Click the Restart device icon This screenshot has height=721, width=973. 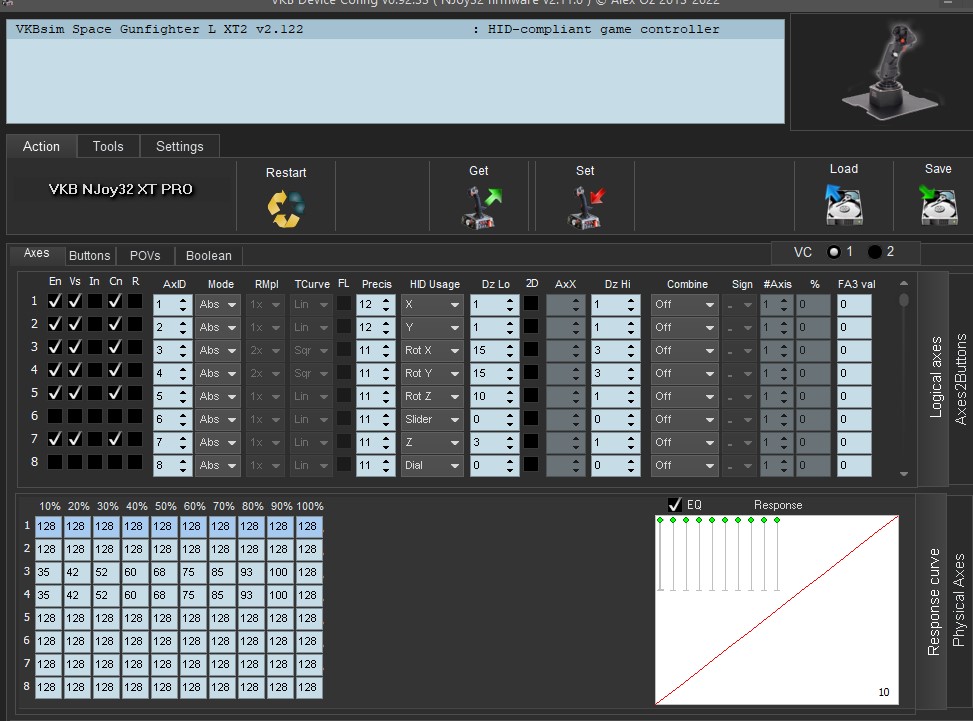coord(286,208)
